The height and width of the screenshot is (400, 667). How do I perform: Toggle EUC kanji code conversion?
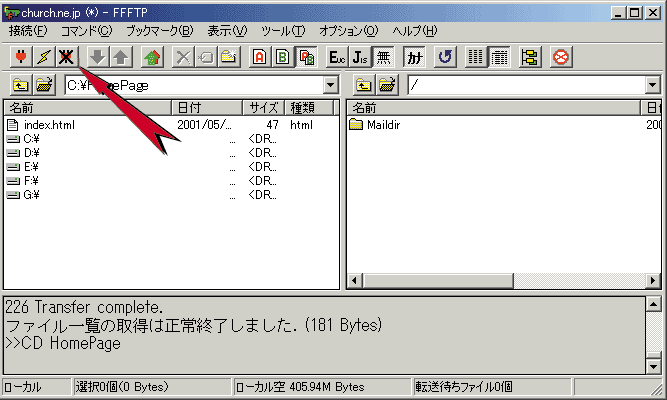337,57
